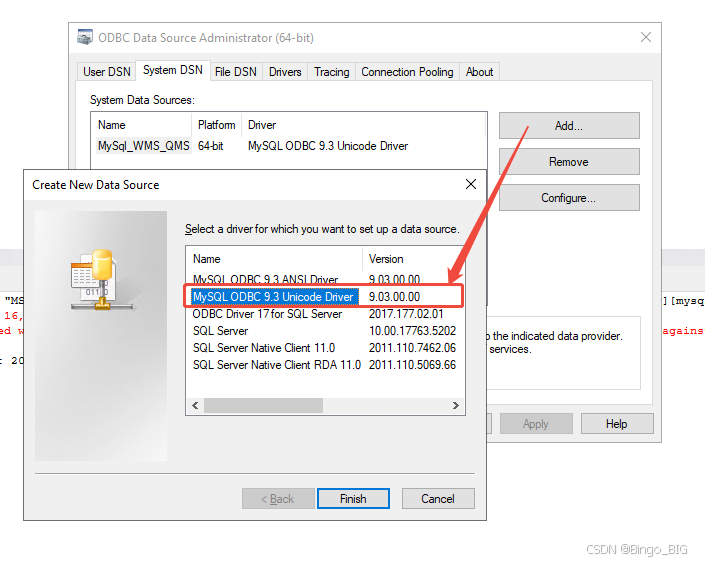Close the Create New Data Source dialog
This screenshot has width=705, height=562.
pyautogui.click(x=471, y=184)
